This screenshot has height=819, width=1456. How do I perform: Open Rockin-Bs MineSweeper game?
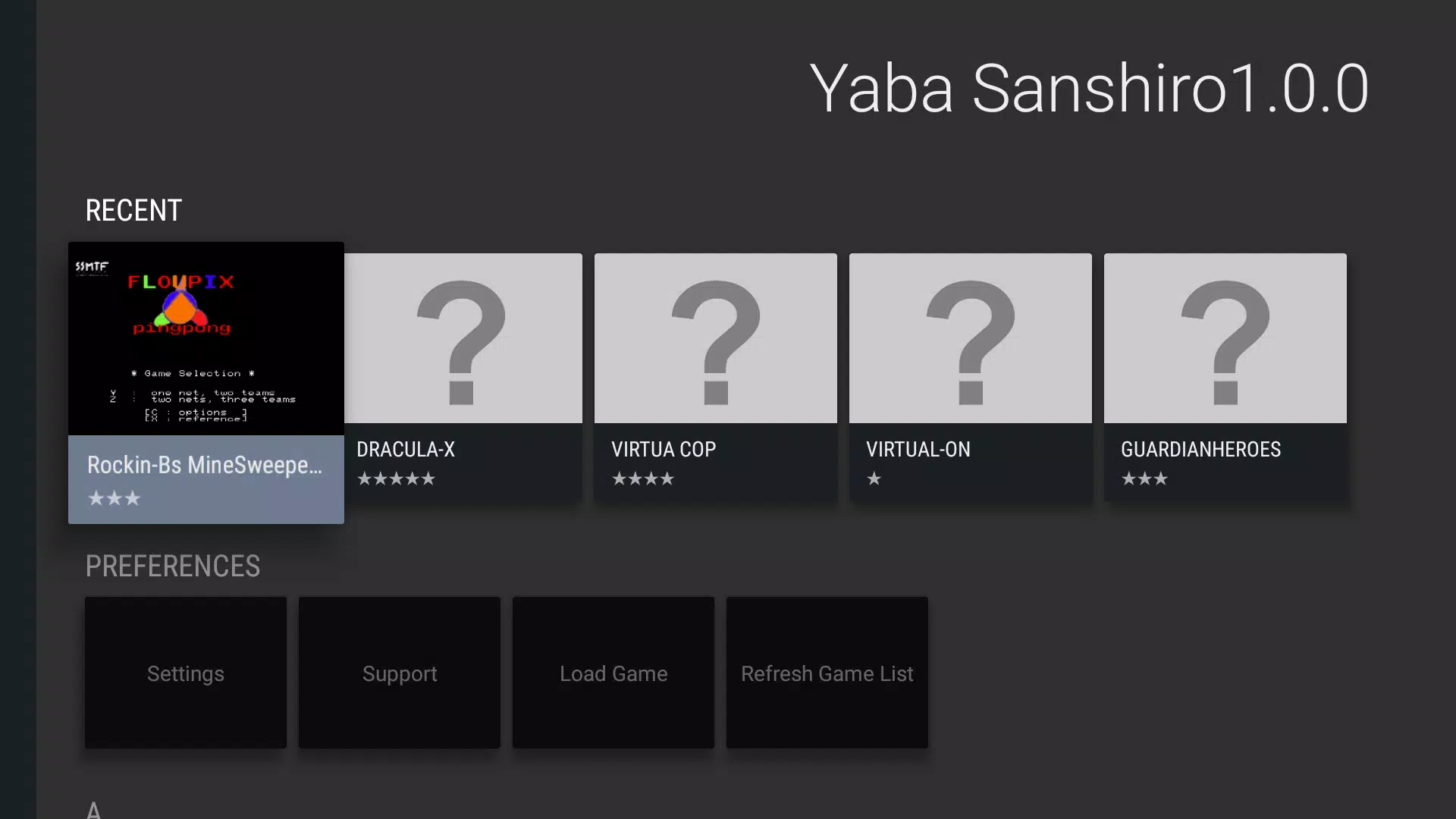tap(206, 383)
